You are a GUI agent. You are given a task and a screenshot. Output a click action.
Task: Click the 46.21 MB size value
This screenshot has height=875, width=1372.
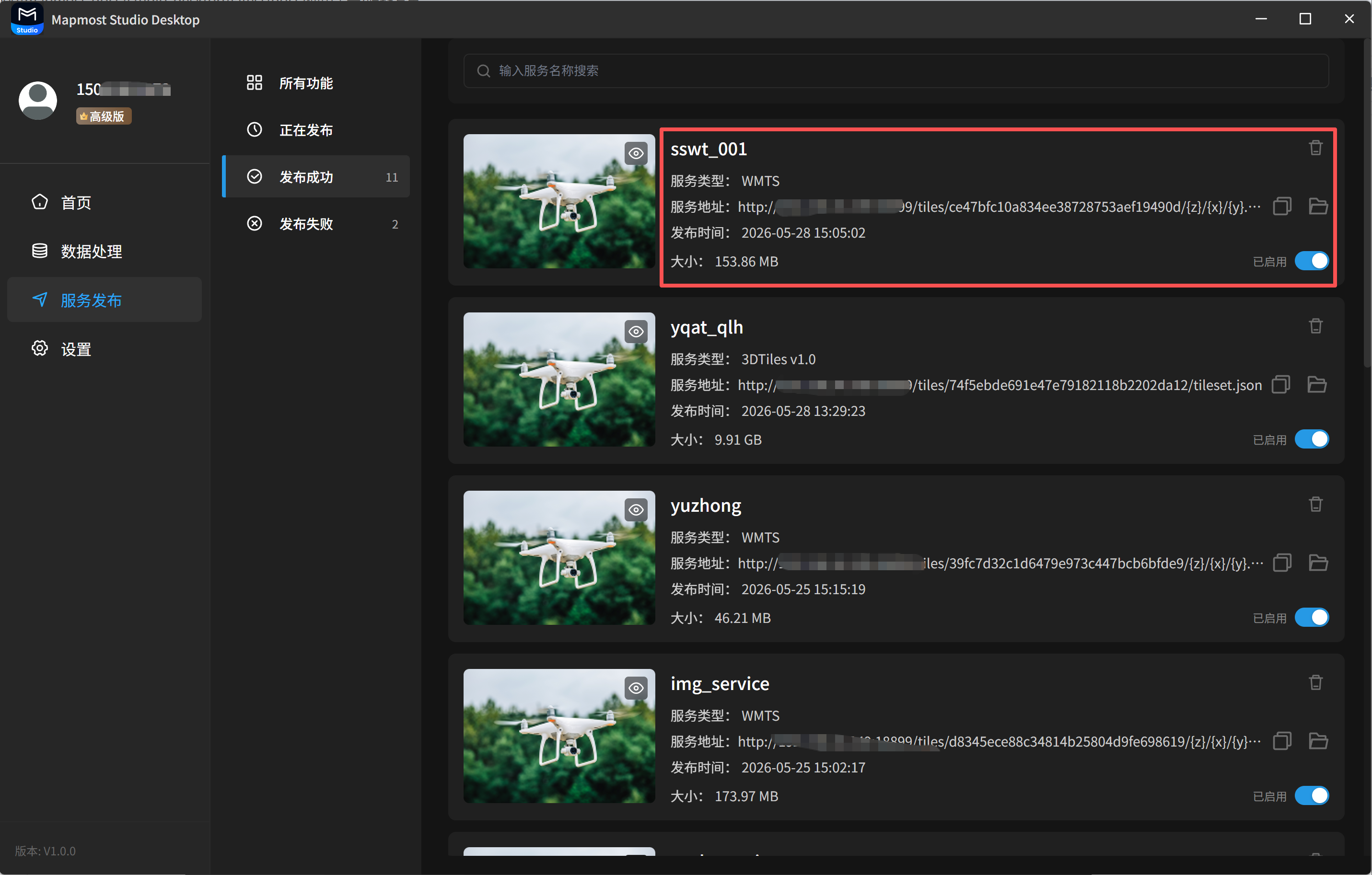tap(743, 618)
